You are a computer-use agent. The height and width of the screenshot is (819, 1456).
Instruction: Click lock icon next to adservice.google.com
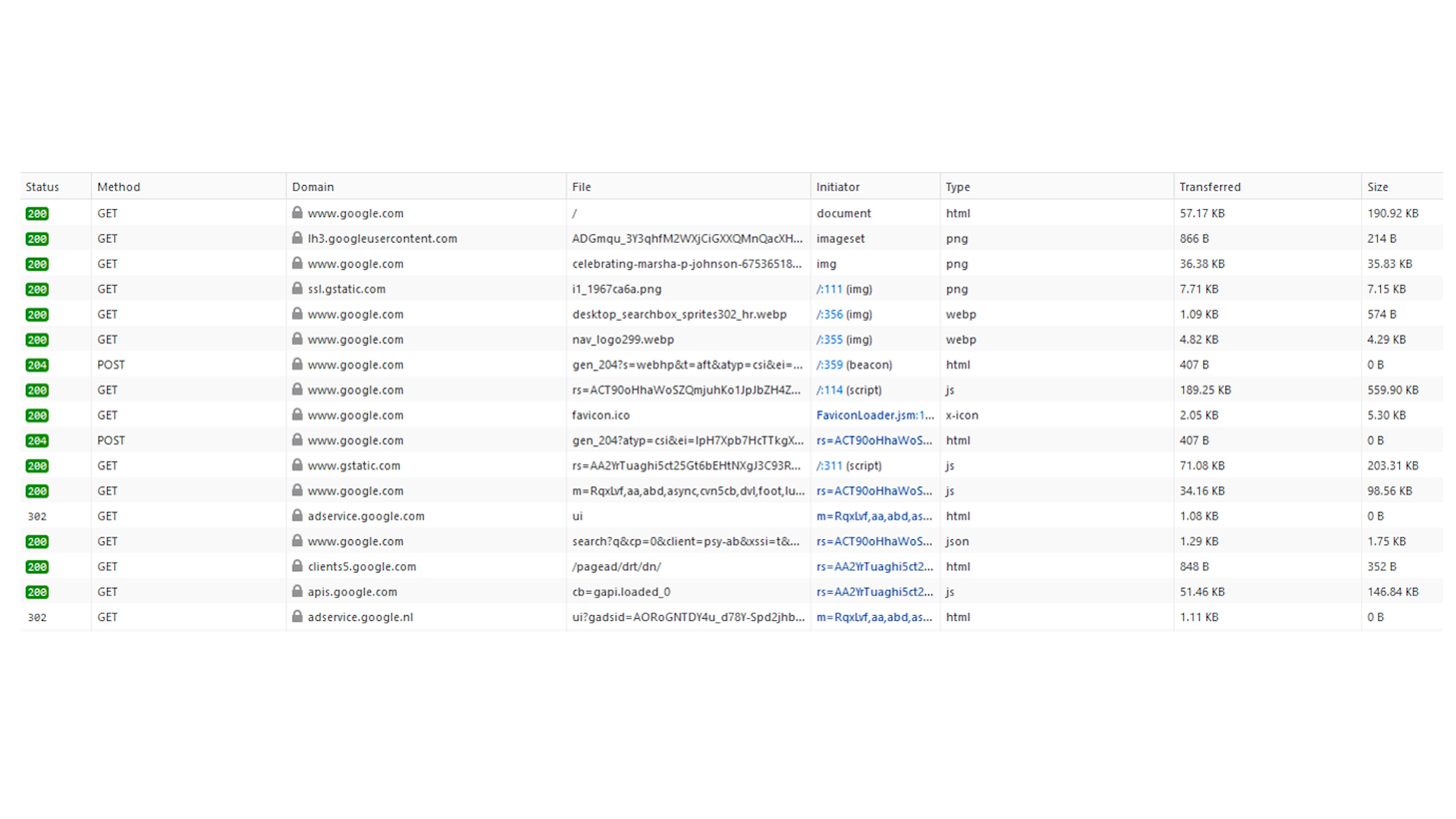pyautogui.click(x=297, y=516)
